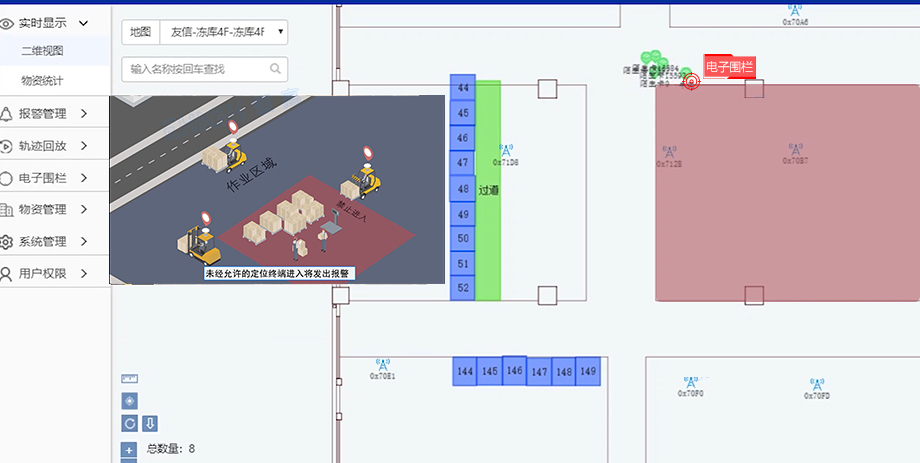
Task: Select 二维视图 submenu item
Action: point(42,51)
